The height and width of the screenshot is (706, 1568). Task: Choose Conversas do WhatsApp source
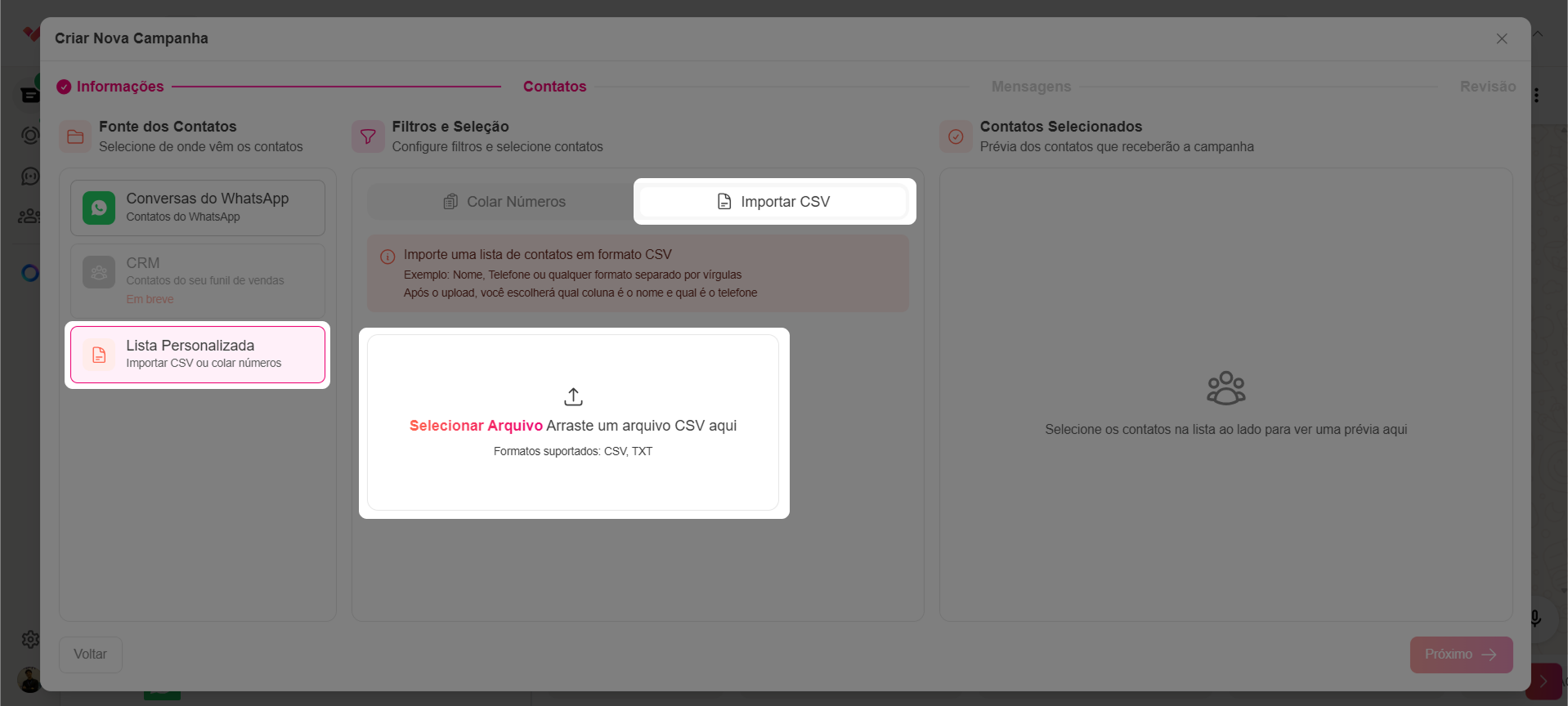click(198, 208)
